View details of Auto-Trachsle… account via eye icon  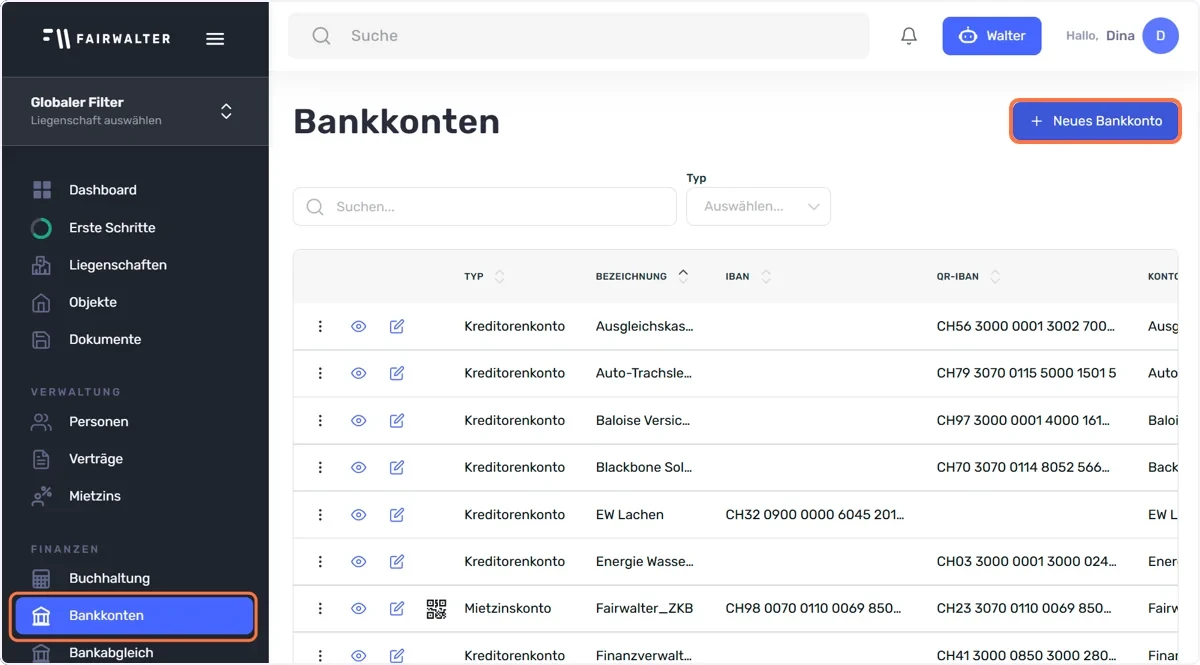click(359, 373)
